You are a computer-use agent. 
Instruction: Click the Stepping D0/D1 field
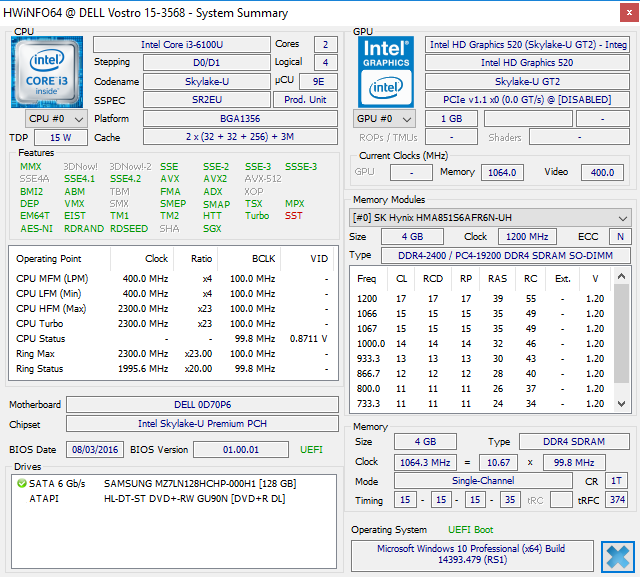pyautogui.click(x=207, y=62)
